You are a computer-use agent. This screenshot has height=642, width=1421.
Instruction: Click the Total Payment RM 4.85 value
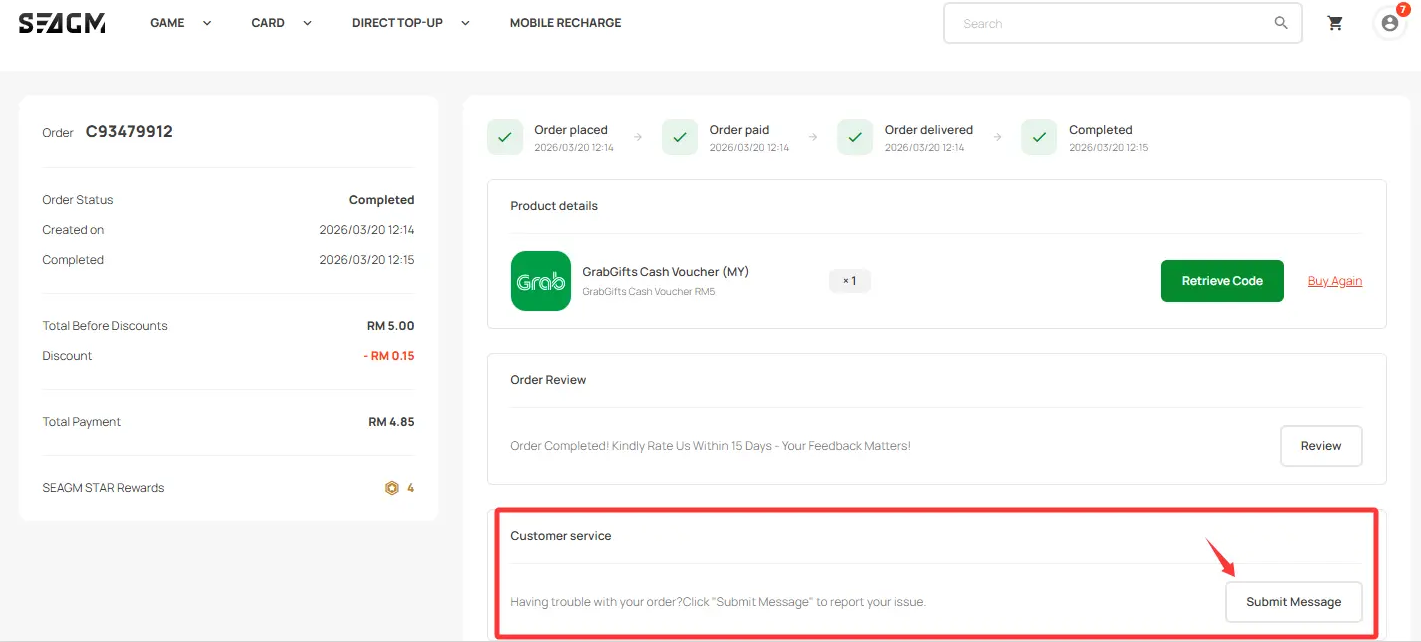click(391, 422)
